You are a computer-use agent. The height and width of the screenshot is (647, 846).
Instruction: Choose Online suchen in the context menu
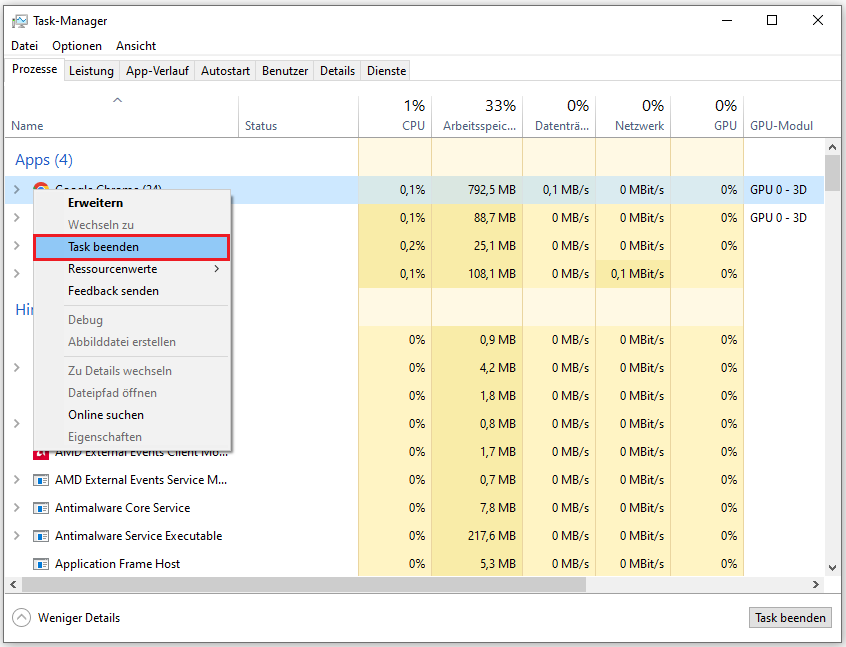[x=132, y=415]
